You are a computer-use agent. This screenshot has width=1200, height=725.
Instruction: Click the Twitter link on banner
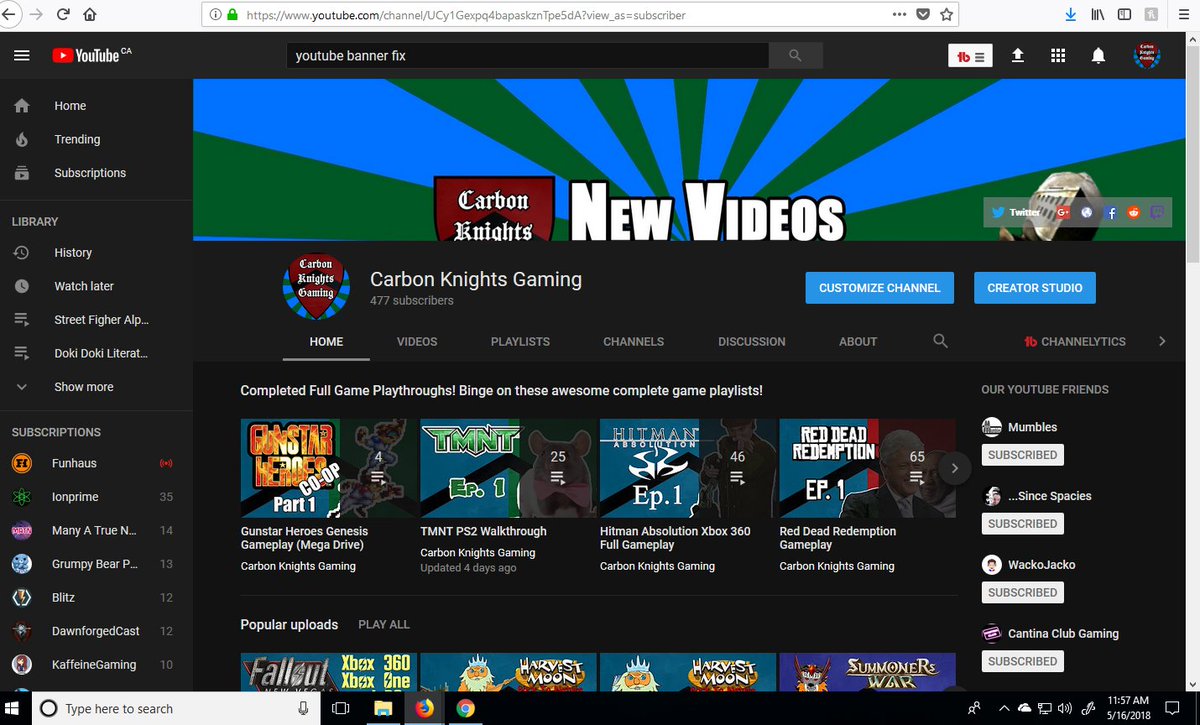coord(1016,212)
